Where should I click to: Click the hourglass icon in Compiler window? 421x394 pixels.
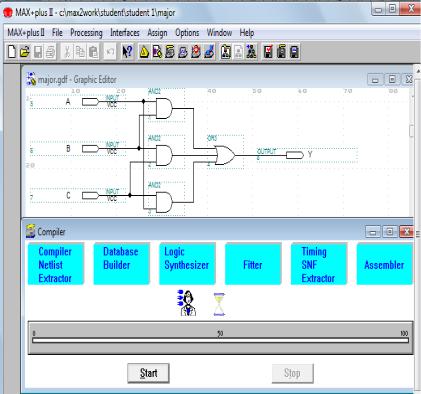point(219,304)
